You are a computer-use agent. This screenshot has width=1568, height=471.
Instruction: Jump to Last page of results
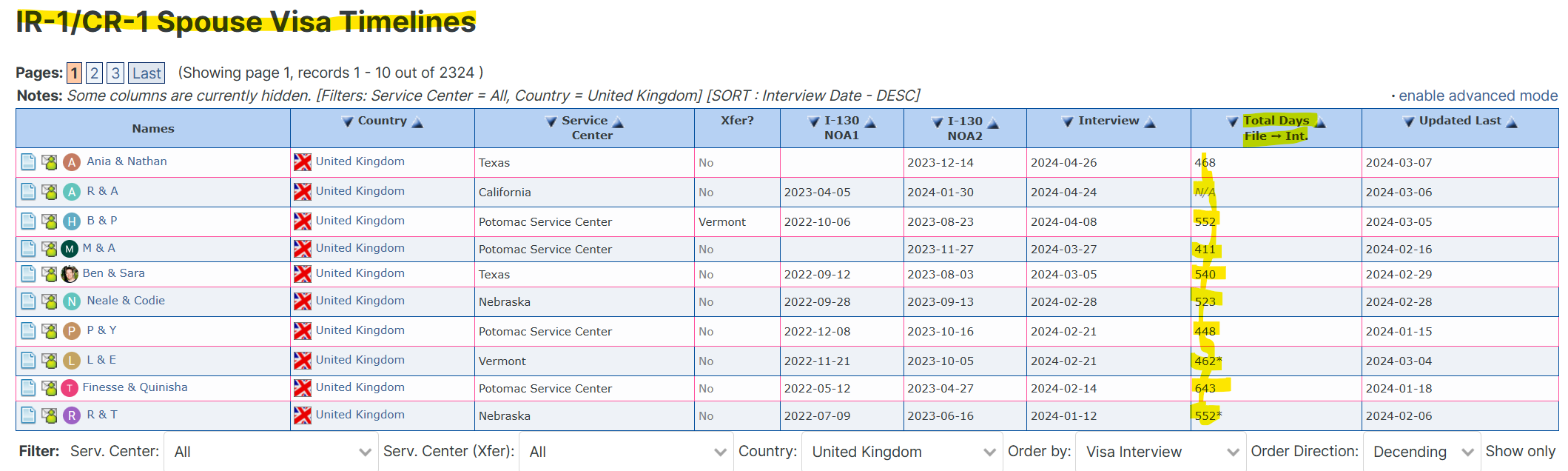pos(147,73)
